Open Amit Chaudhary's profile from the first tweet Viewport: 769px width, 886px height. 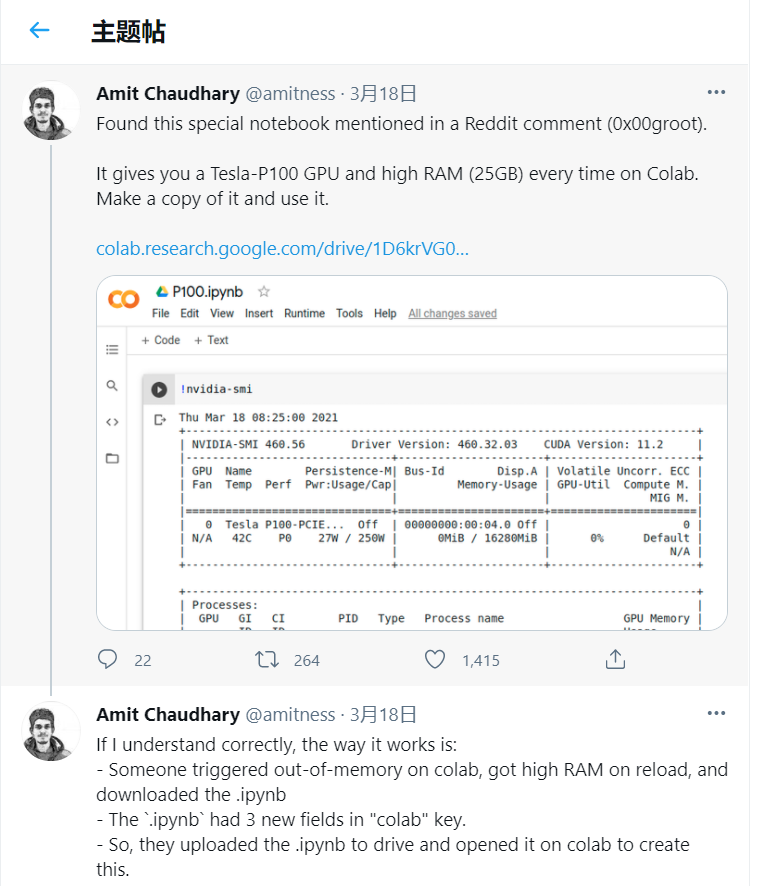(x=168, y=94)
